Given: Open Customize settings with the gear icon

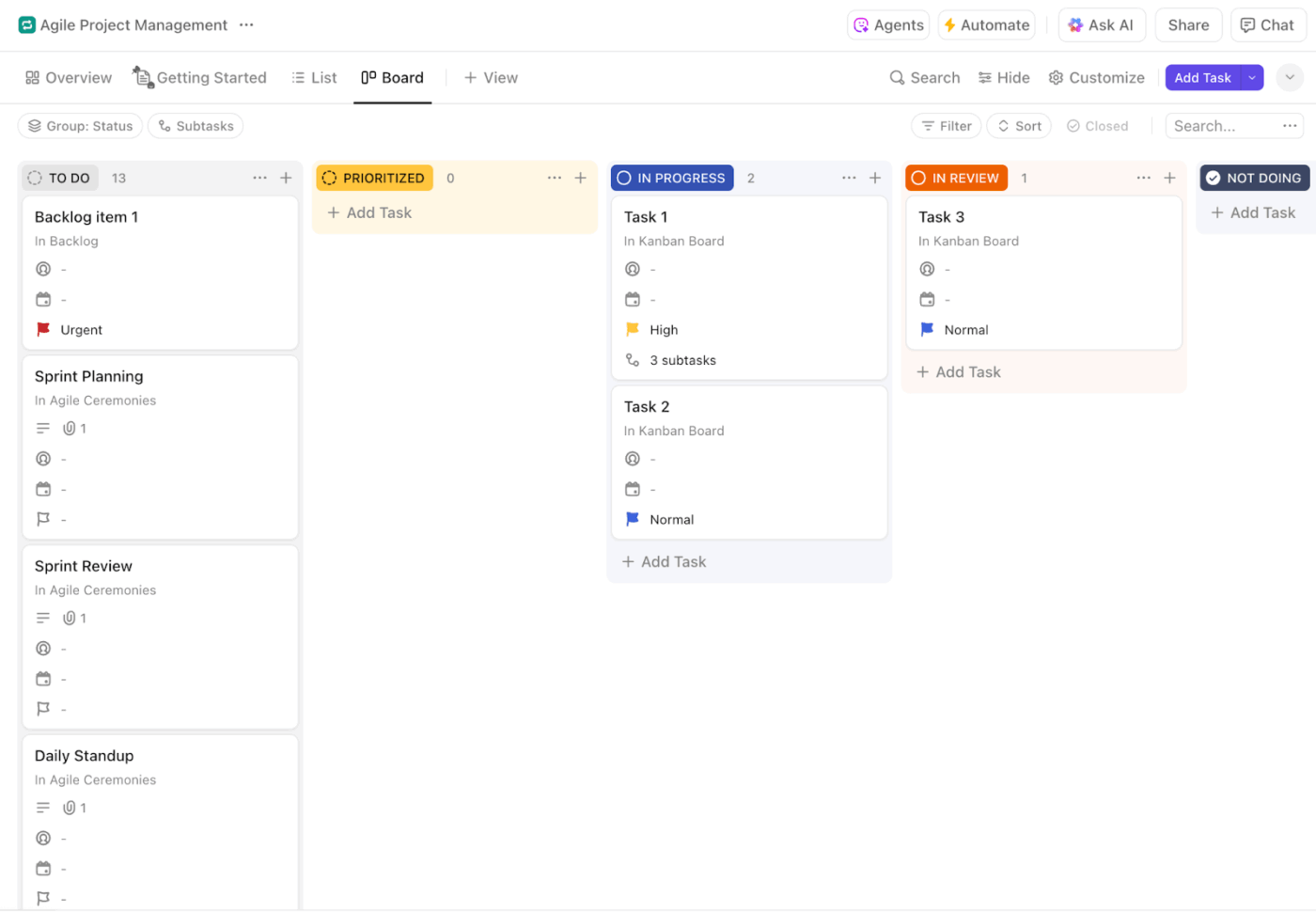Looking at the screenshot, I should tap(1096, 77).
